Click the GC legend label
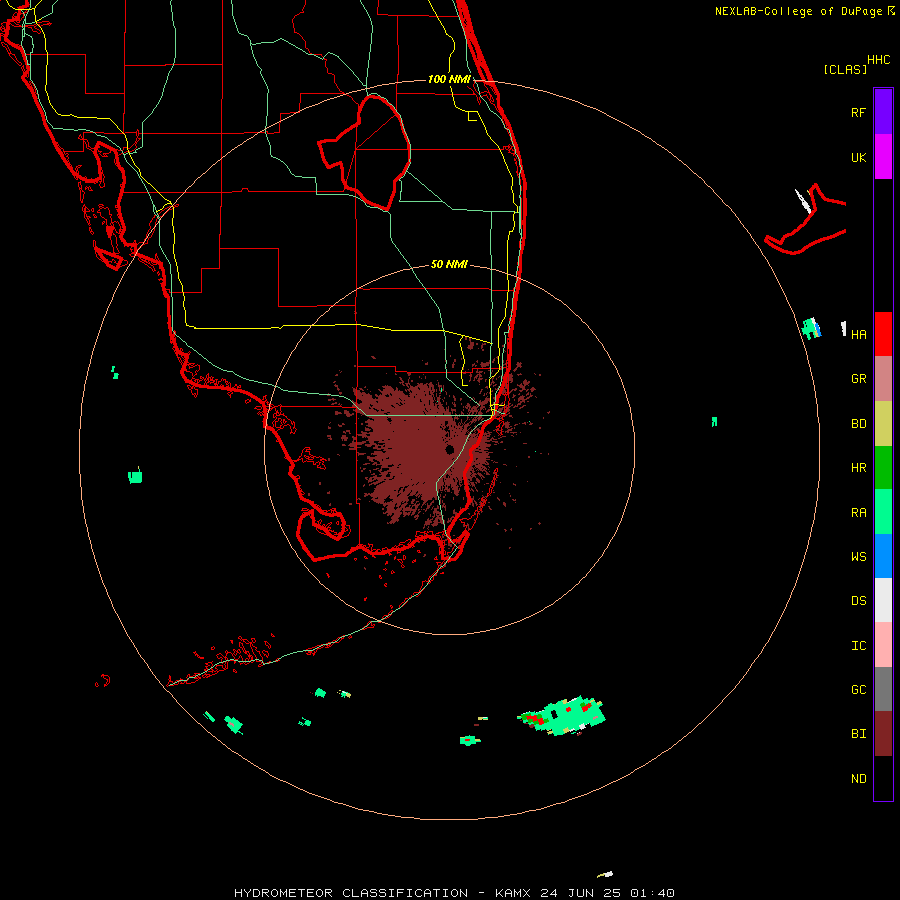 coord(858,689)
